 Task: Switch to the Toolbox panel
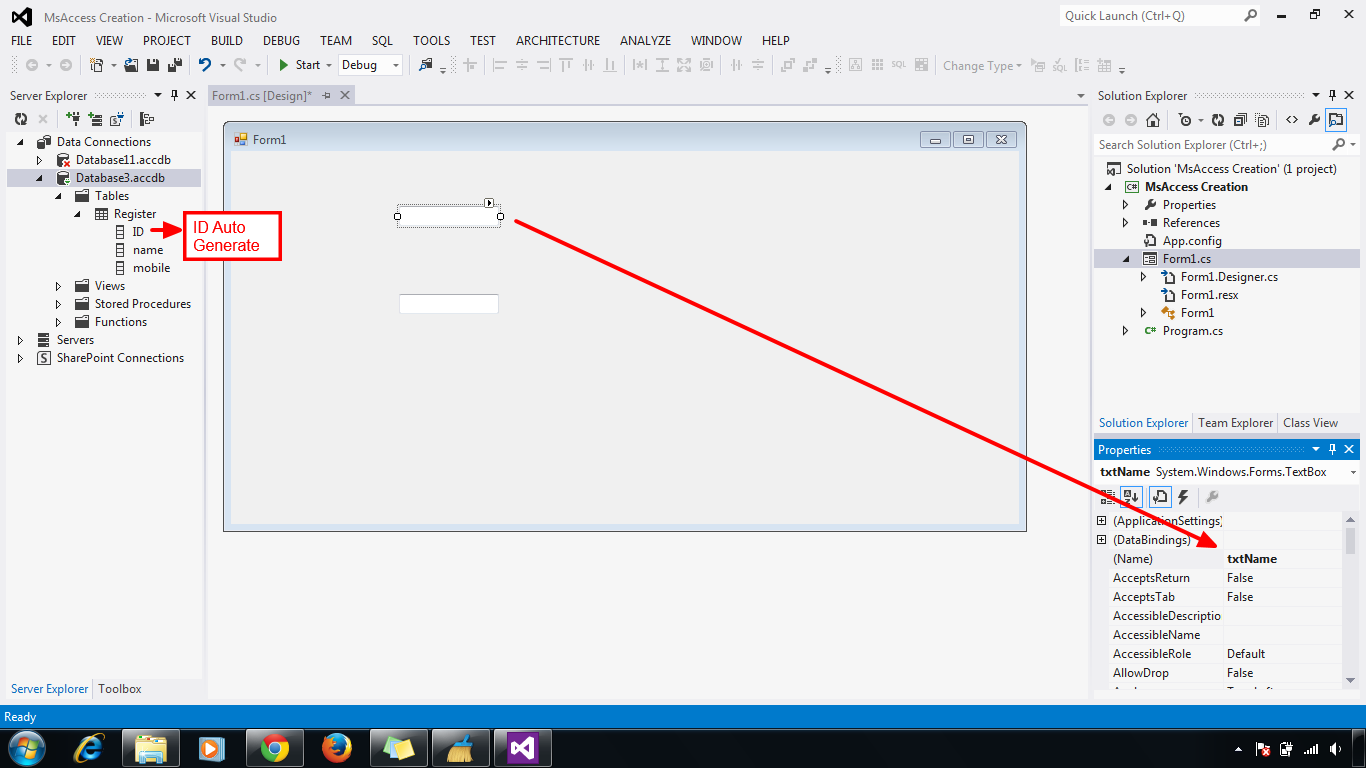[x=120, y=688]
